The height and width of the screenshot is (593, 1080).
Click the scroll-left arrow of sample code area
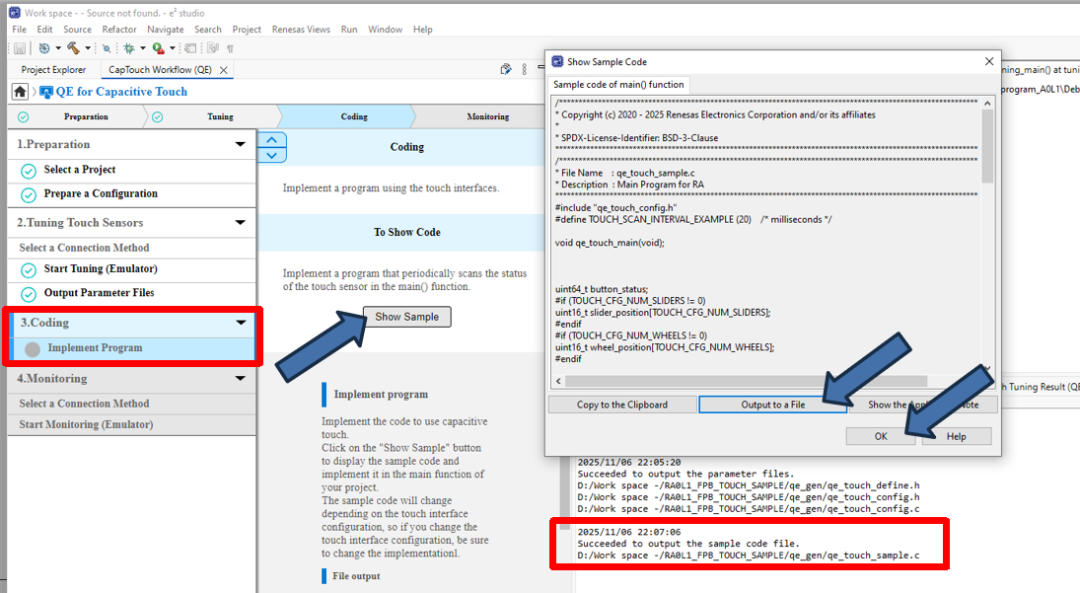click(559, 381)
